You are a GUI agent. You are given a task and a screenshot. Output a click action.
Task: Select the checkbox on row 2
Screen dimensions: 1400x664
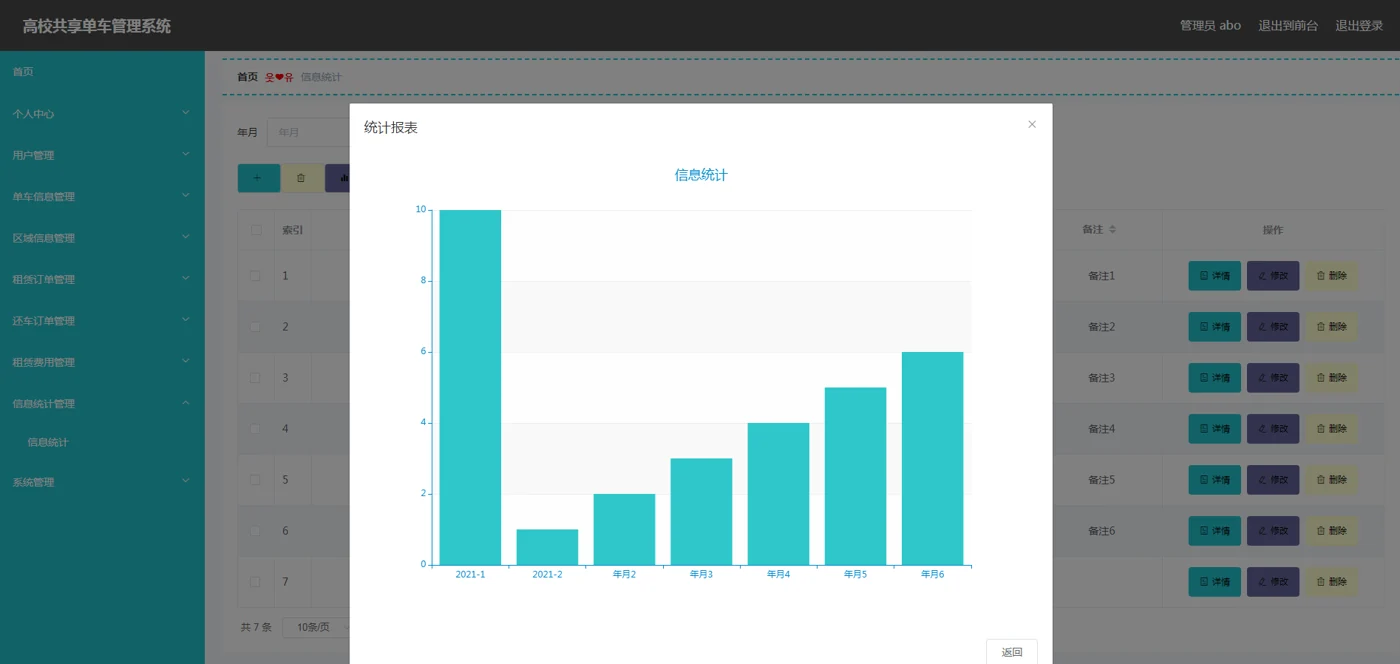[256, 326]
